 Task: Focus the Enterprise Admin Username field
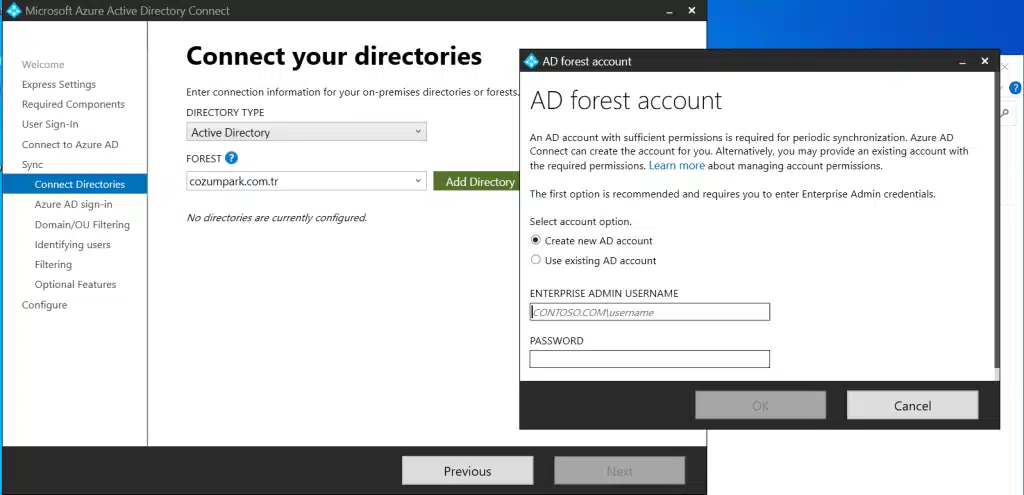click(x=649, y=312)
